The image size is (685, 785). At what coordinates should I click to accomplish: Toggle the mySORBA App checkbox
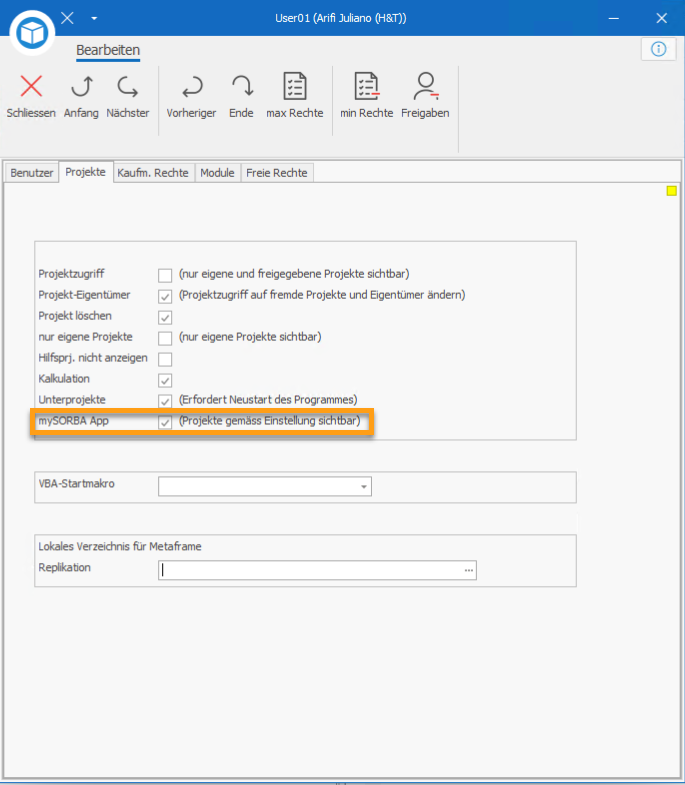(x=165, y=422)
